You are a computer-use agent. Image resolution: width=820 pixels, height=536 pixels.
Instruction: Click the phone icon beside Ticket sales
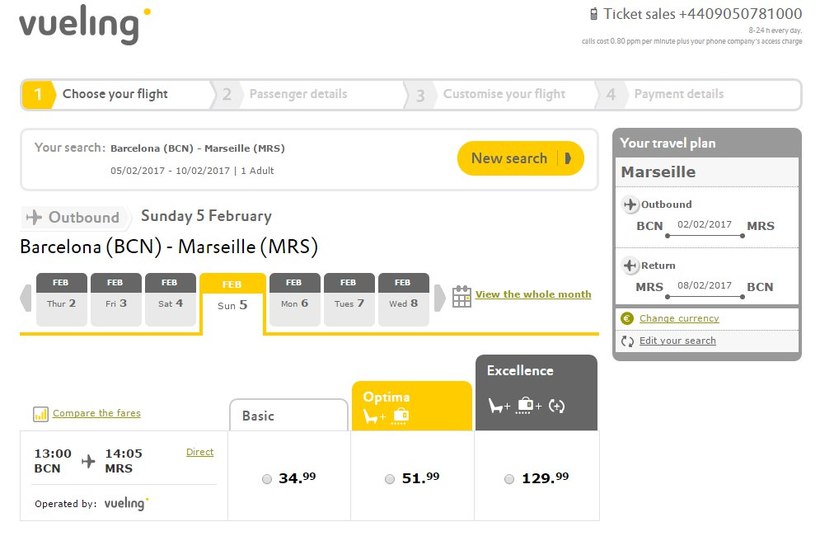[x=595, y=14]
